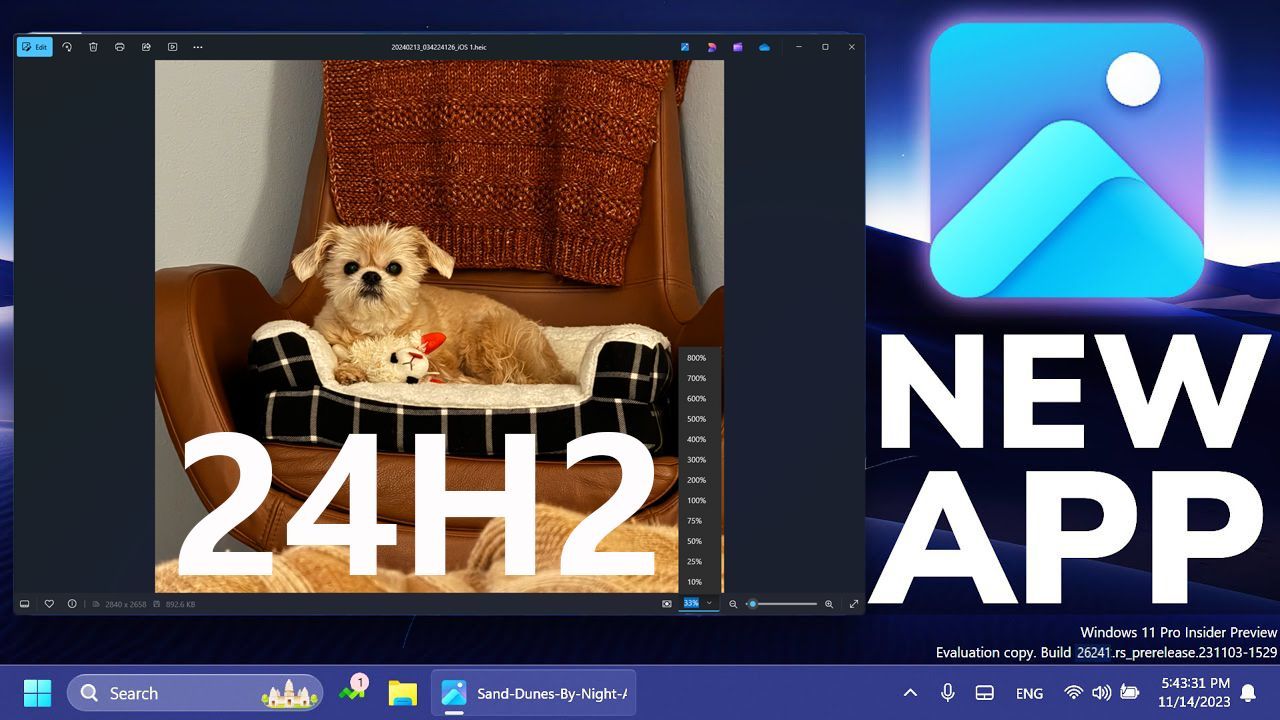Select 300% zoom level

coord(699,460)
